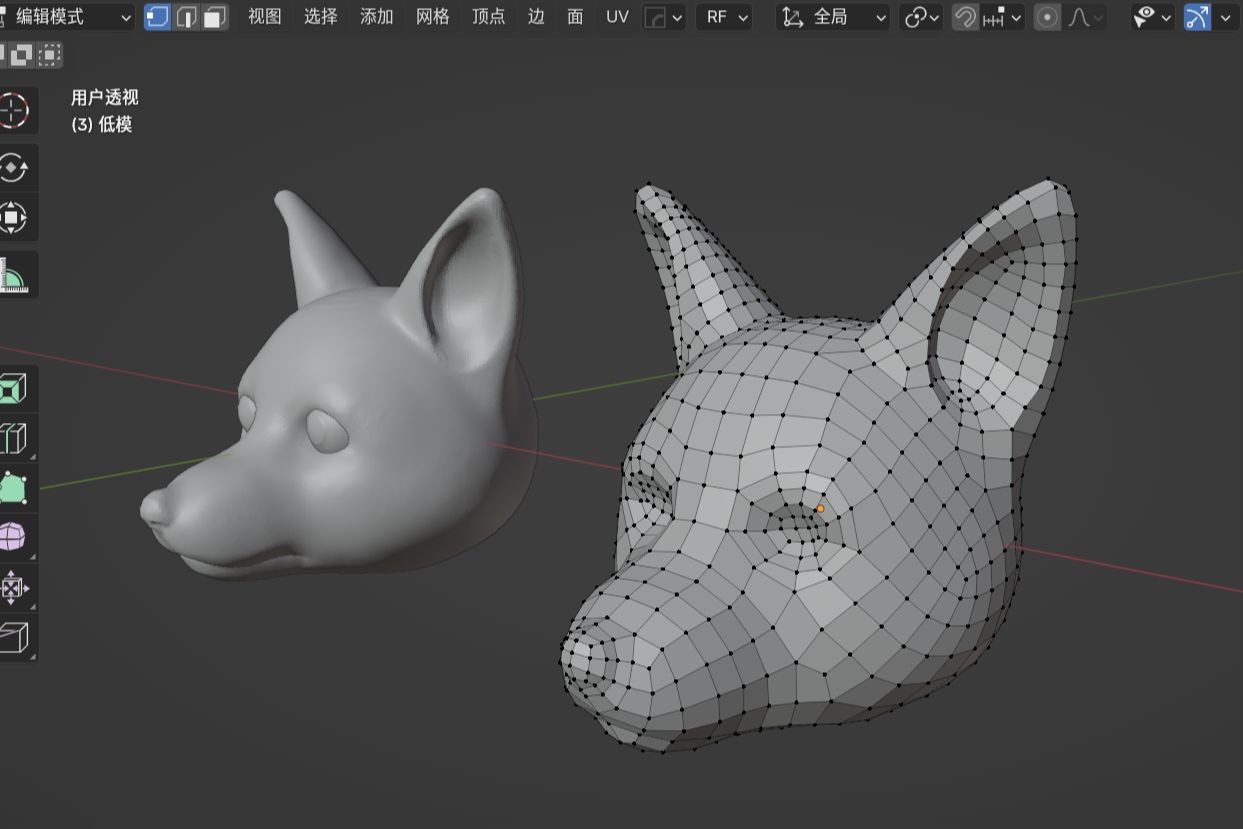Select a vertex near the wireframe model's eye
The width and height of the screenshot is (1243, 829).
click(x=819, y=508)
